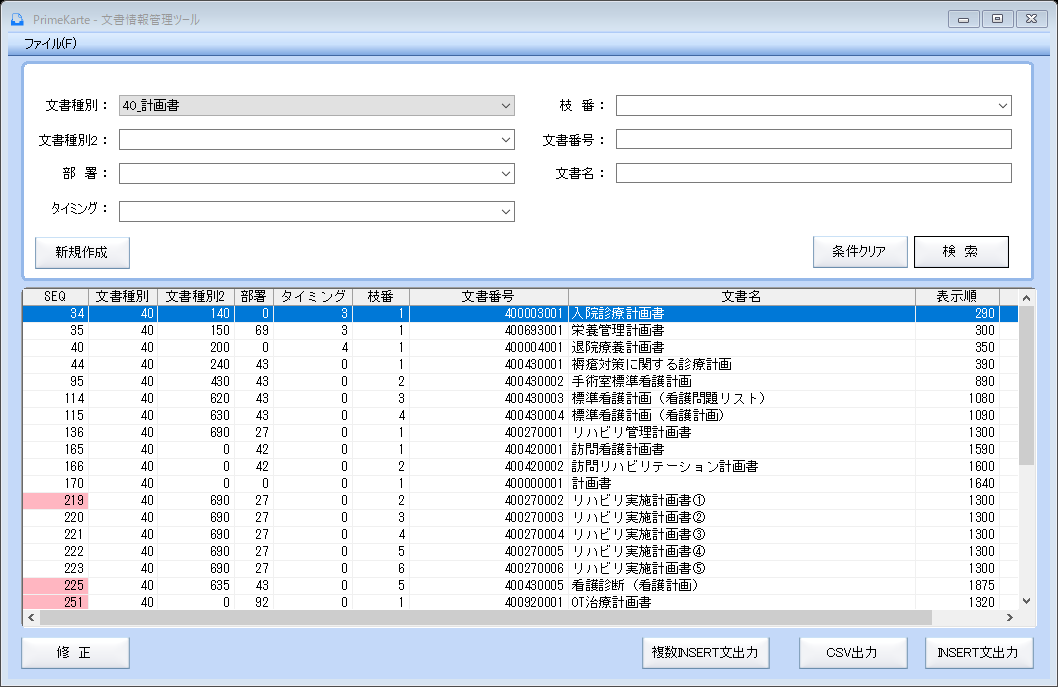Click the pink SEQ cell 225
The image size is (1058, 687).
tap(55, 586)
